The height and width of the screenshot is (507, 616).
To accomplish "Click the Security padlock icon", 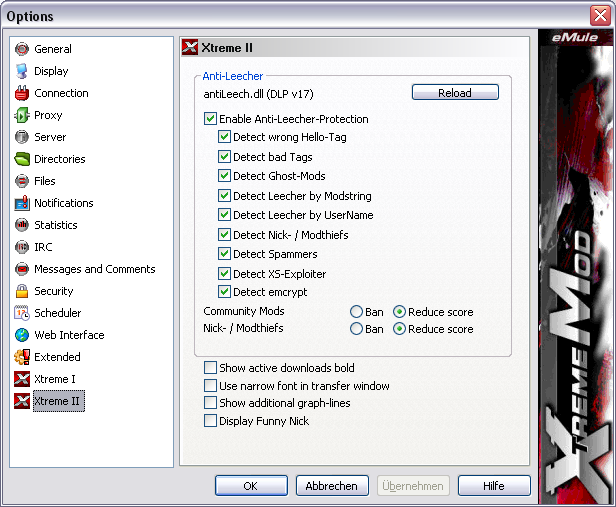I will pos(22,291).
